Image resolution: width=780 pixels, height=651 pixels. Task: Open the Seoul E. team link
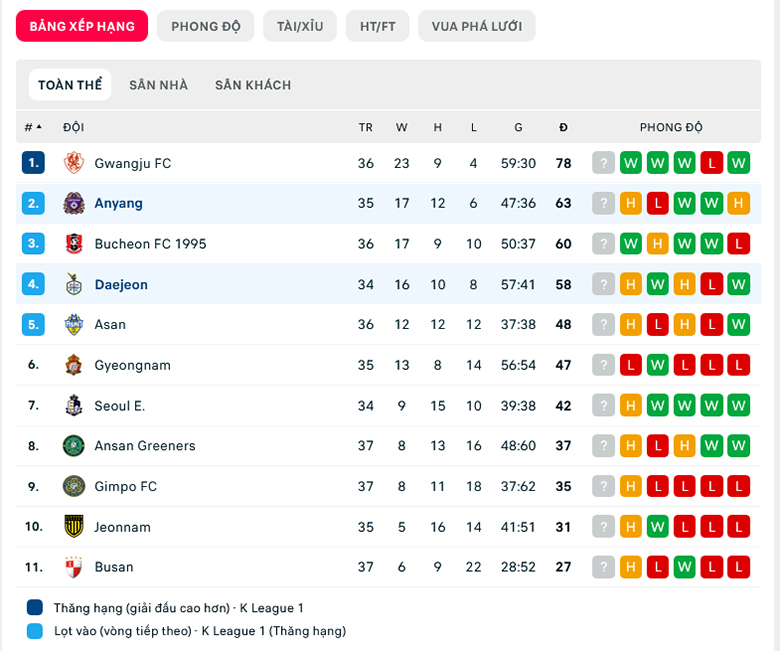click(x=120, y=406)
